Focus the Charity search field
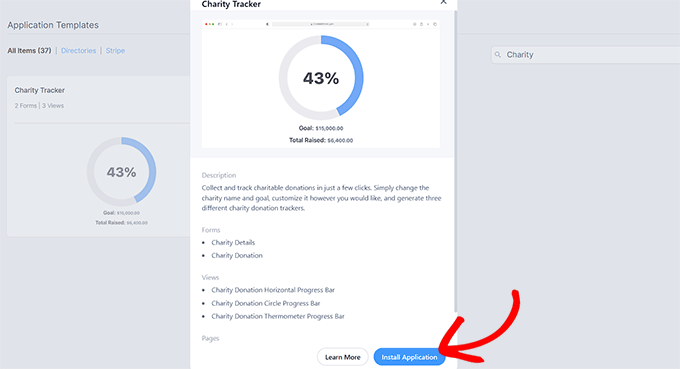 click(x=585, y=55)
